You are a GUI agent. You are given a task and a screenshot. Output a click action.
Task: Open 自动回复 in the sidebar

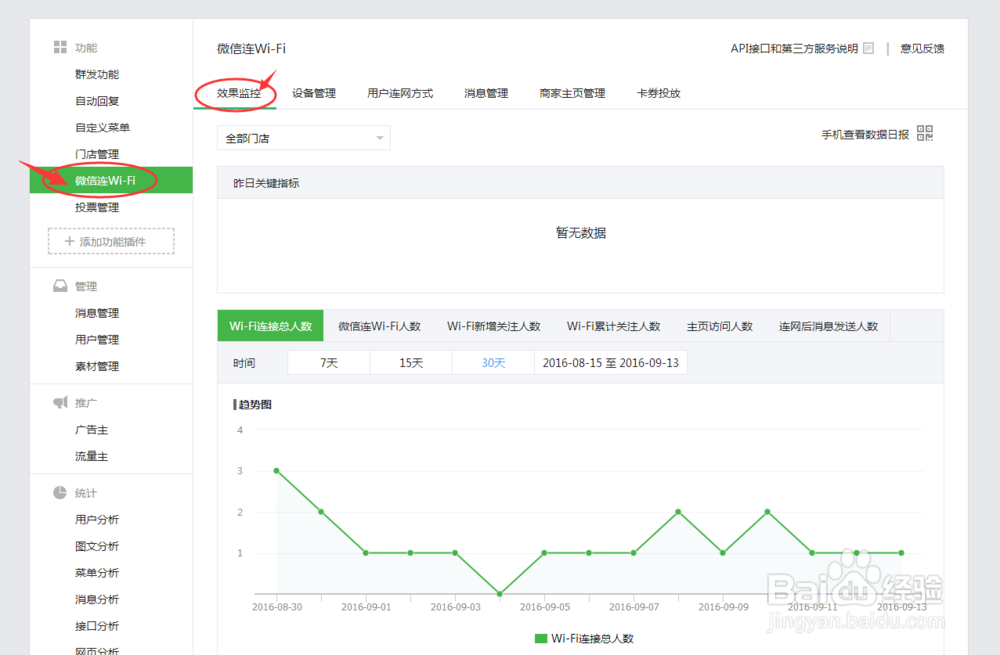point(97,101)
